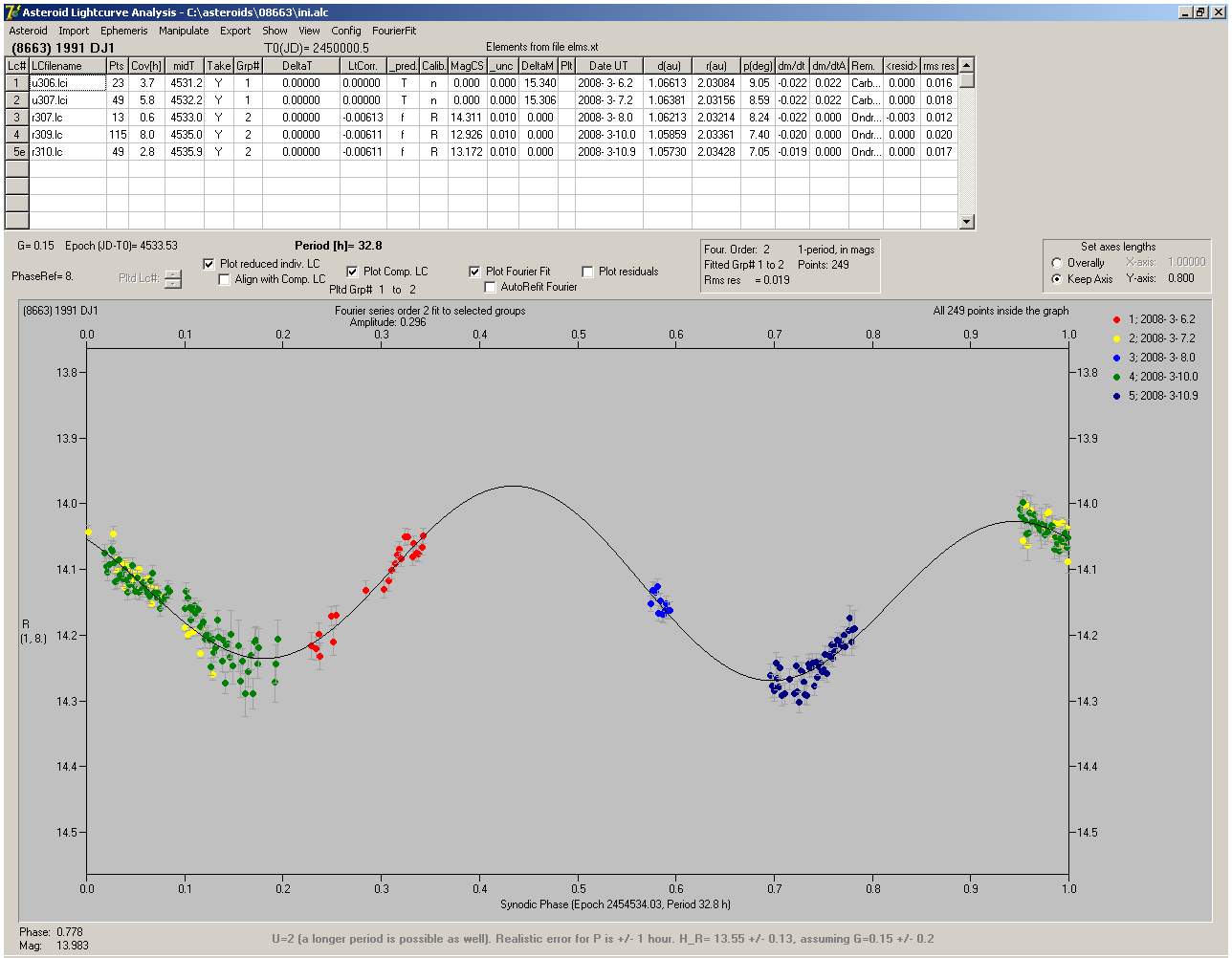Click the Pltd Lc# stepper arrows

pos(172,278)
